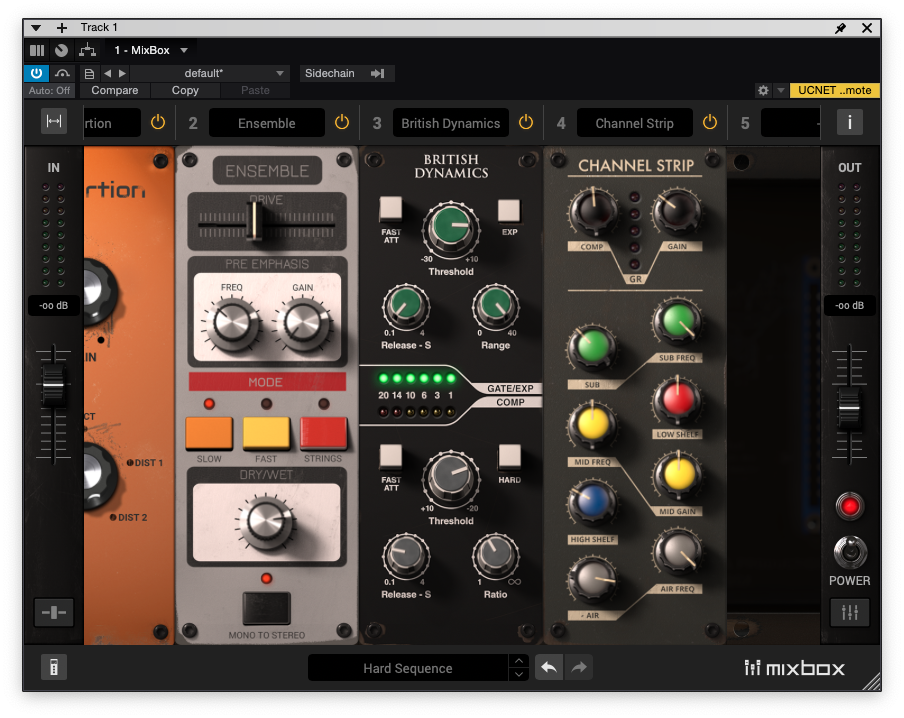Select the orange SLOW mode button
The height and width of the screenshot is (718, 904).
coord(209,433)
